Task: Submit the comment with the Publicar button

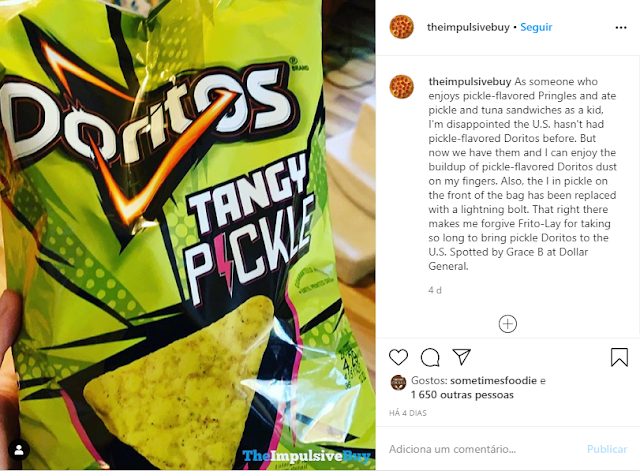Action: (607, 449)
